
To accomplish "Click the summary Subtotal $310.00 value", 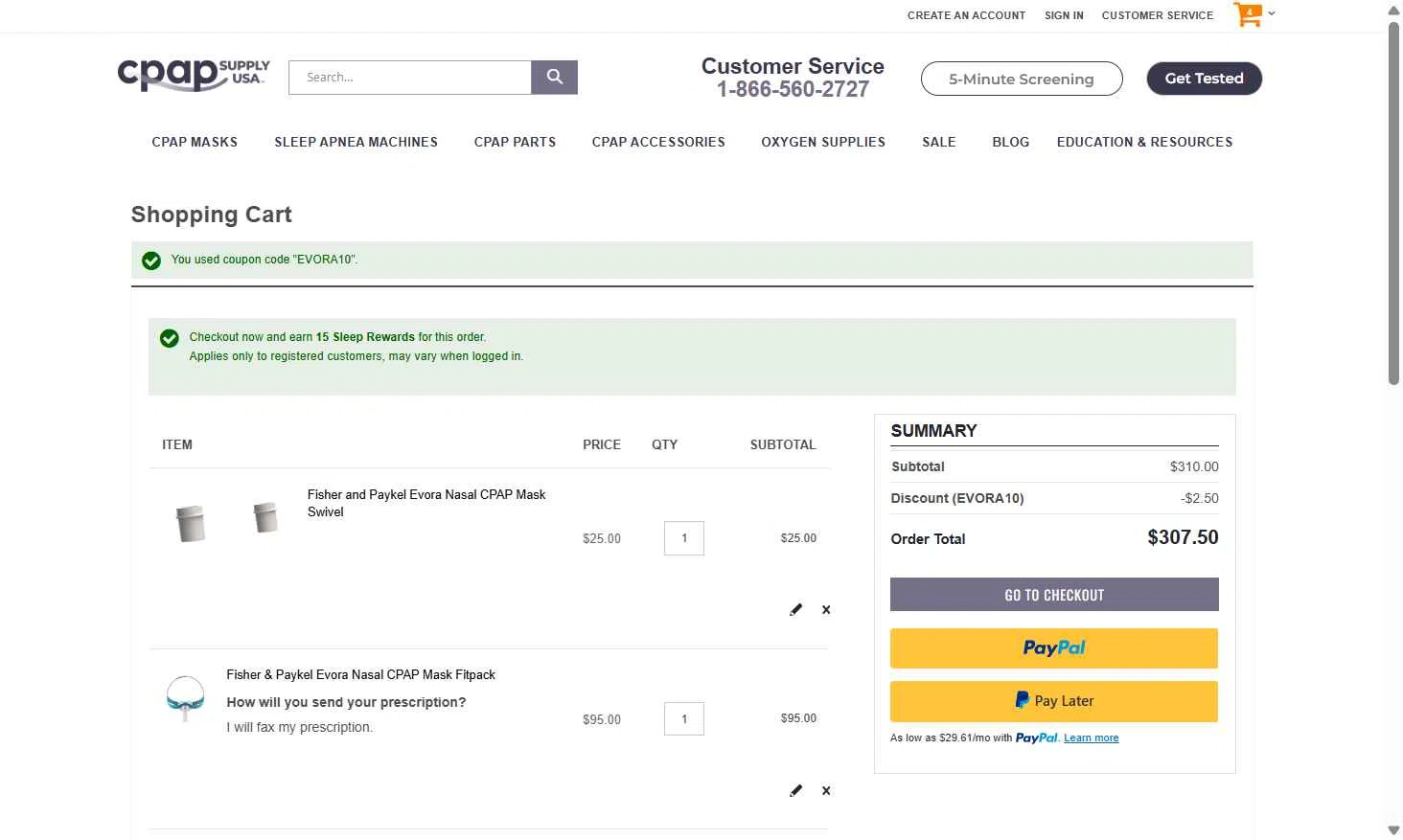I will point(1194,466).
